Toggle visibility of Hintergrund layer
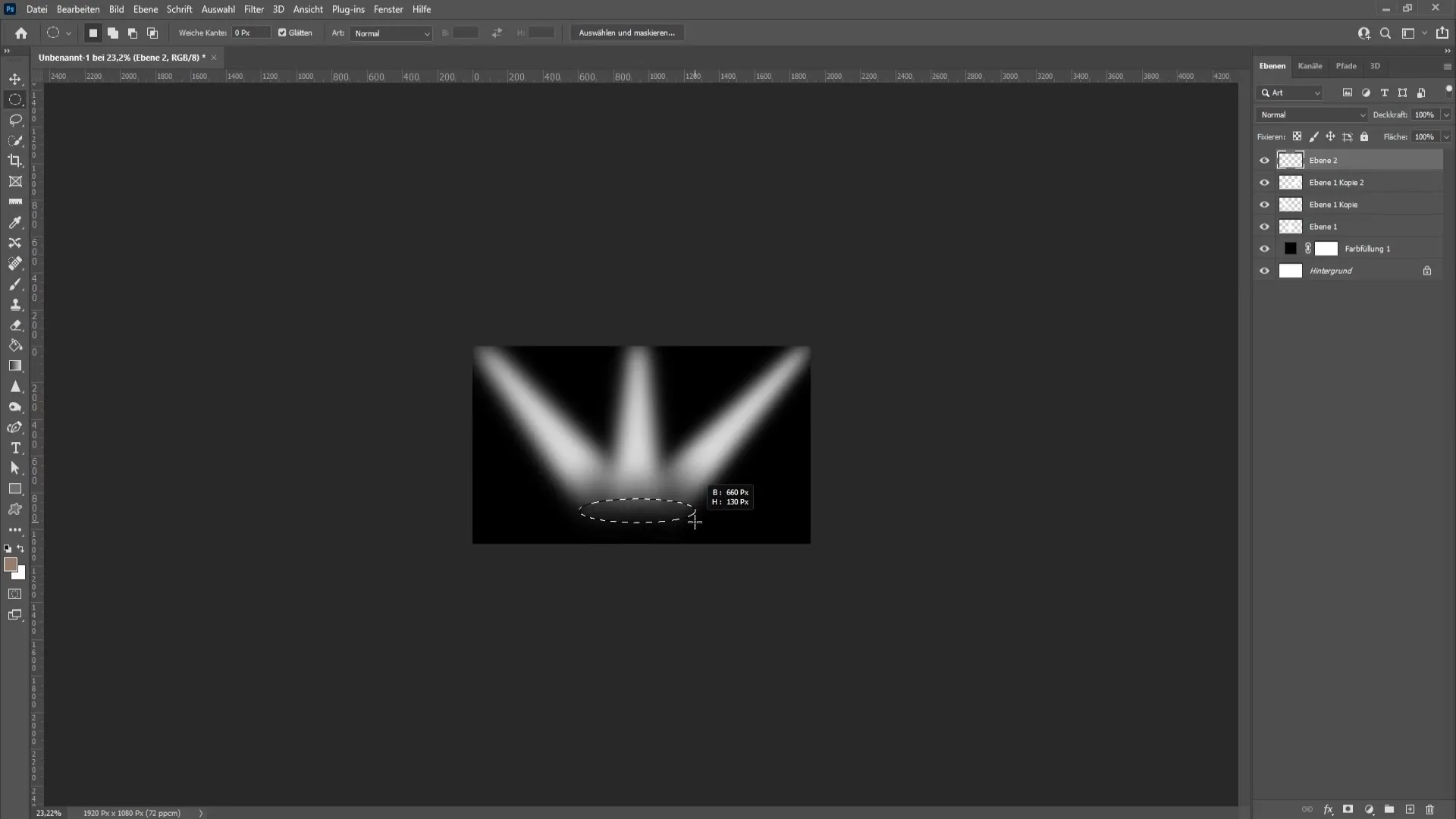The width and height of the screenshot is (1456, 819). tap(1265, 270)
